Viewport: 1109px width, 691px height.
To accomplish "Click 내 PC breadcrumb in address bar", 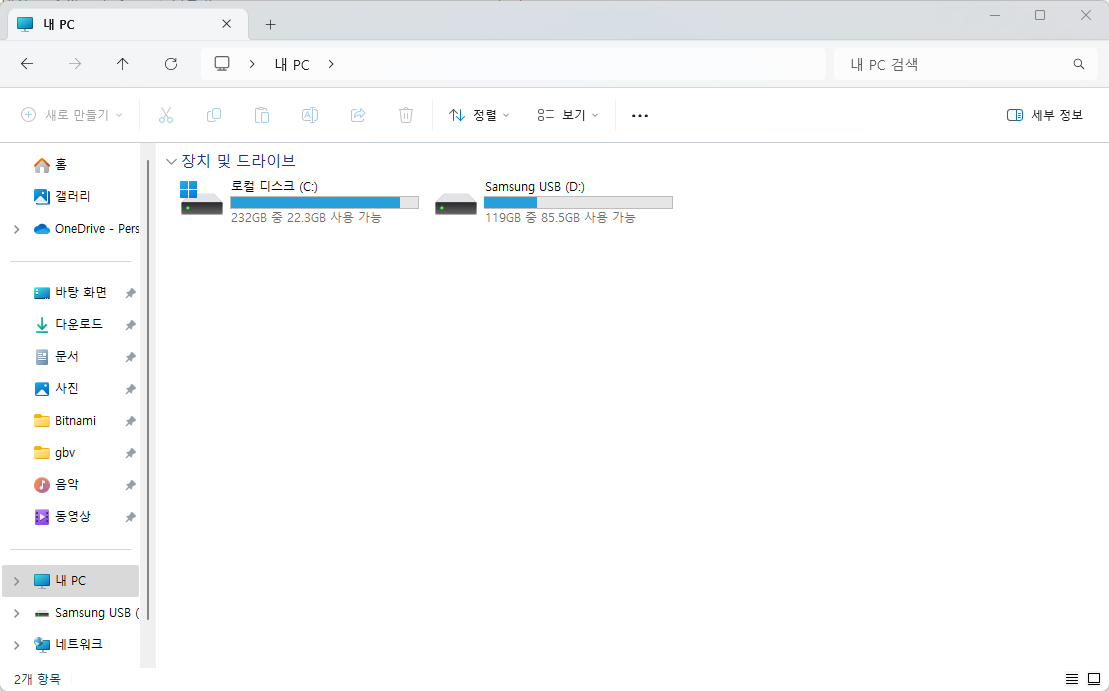I will [292, 64].
